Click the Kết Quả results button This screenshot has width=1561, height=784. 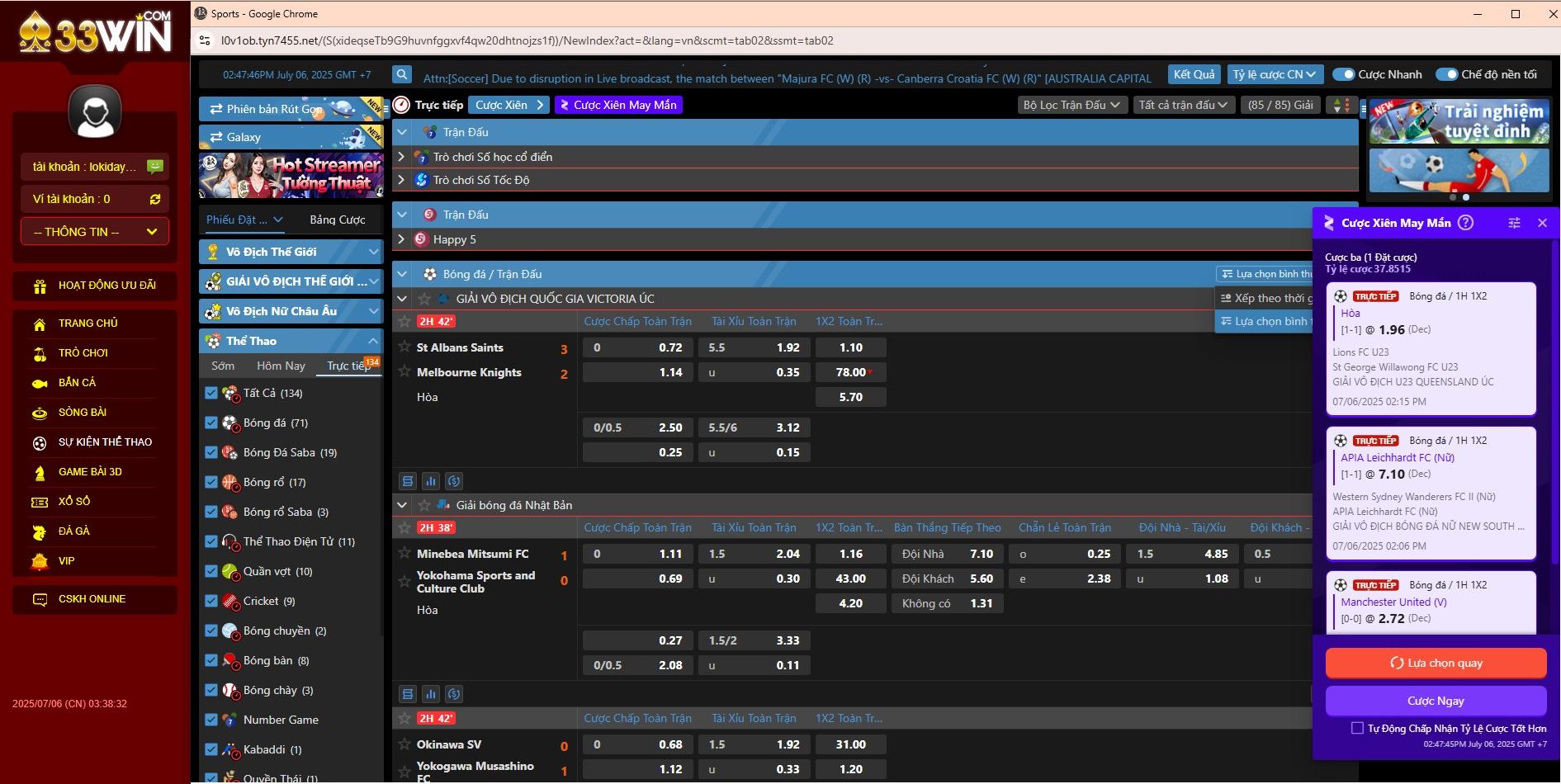click(x=1194, y=74)
